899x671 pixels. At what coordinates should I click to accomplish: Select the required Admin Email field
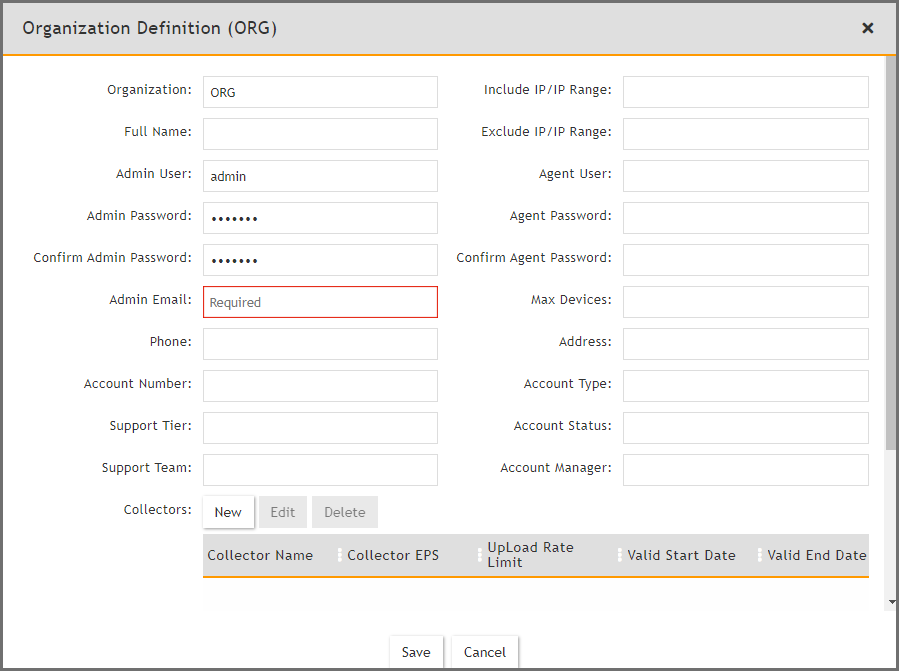(x=320, y=302)
